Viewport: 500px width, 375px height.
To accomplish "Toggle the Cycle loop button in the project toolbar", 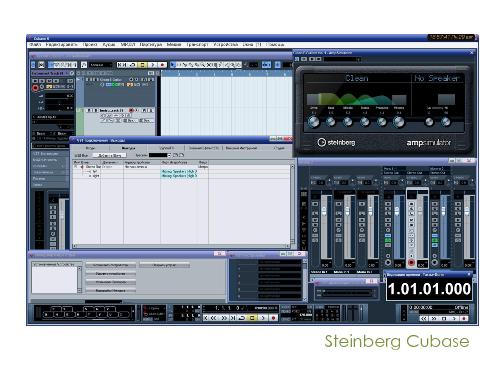I will pos(133,65).
